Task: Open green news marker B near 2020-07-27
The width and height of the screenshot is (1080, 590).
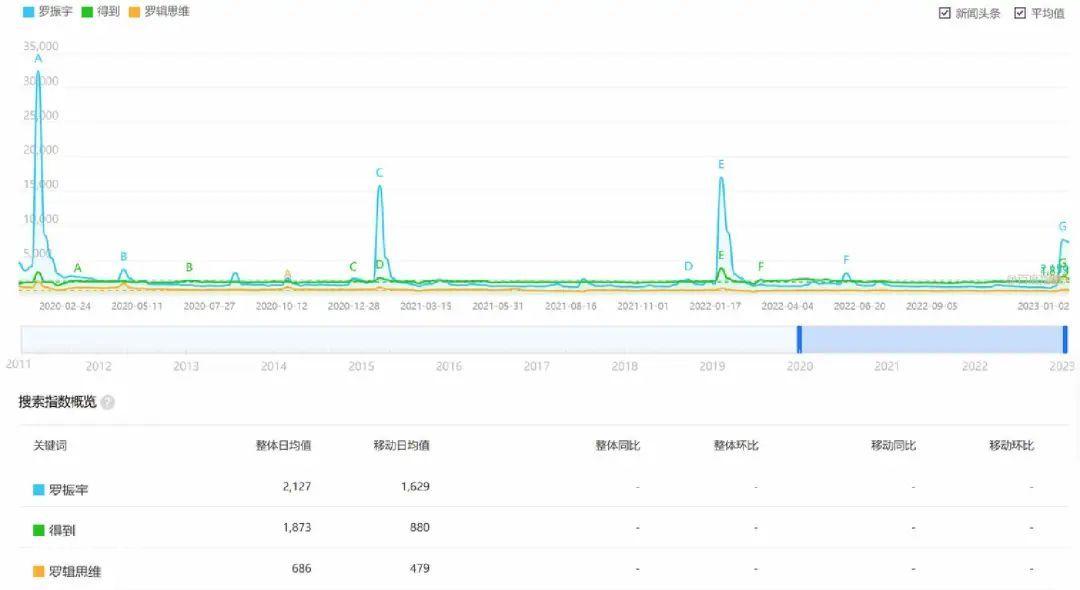Action: pyautogui.click(x=189, y=267)
